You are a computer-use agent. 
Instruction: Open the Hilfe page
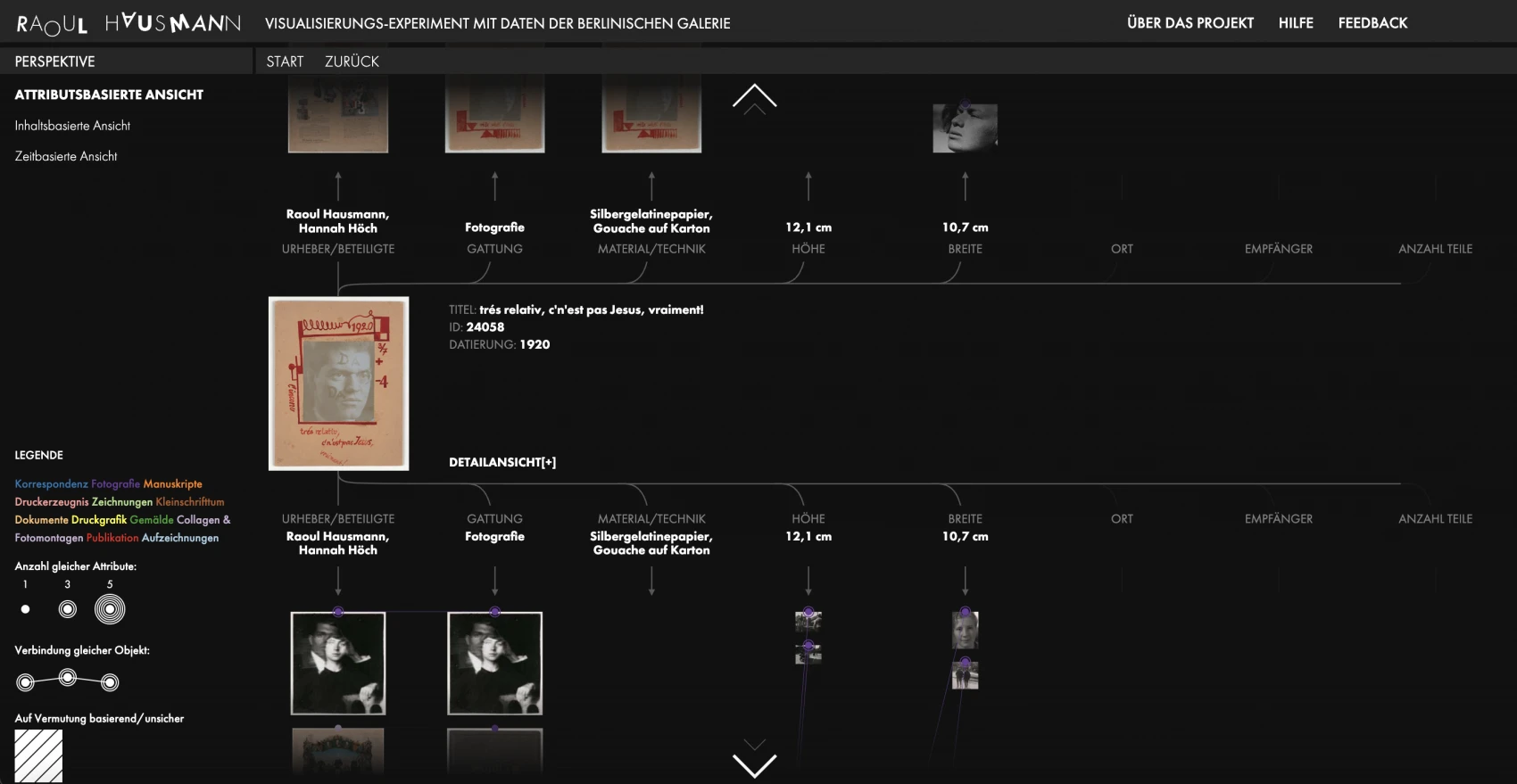(x=1295, y=23)
